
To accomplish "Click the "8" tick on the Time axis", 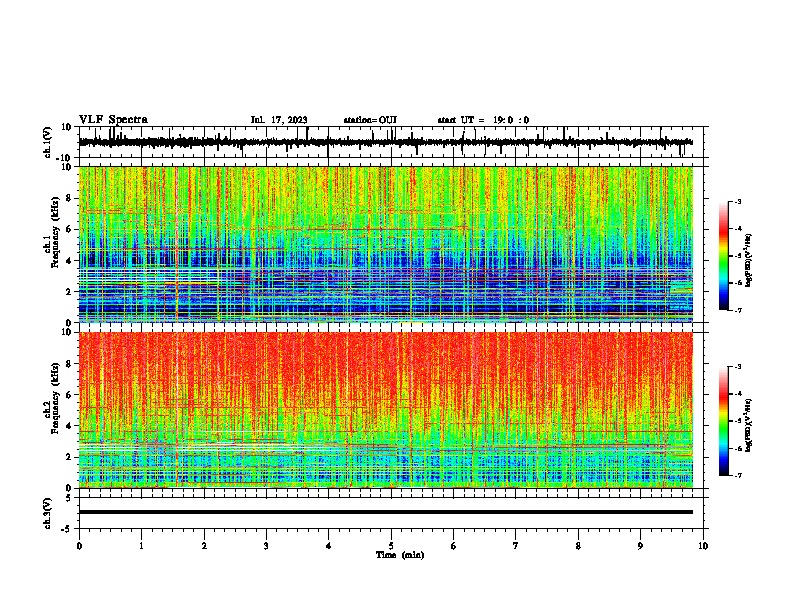I will tap(578, 546).
